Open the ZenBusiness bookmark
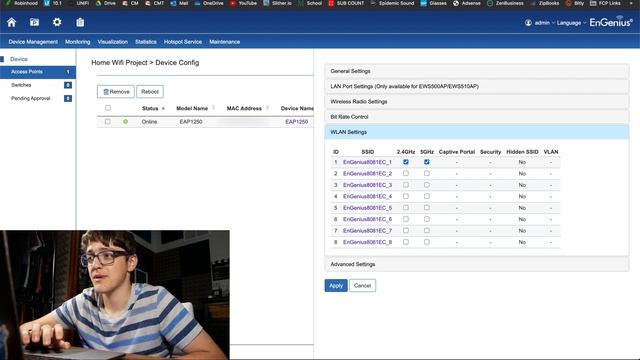Viewport: 640px width, 360px height. pos(505,3)
